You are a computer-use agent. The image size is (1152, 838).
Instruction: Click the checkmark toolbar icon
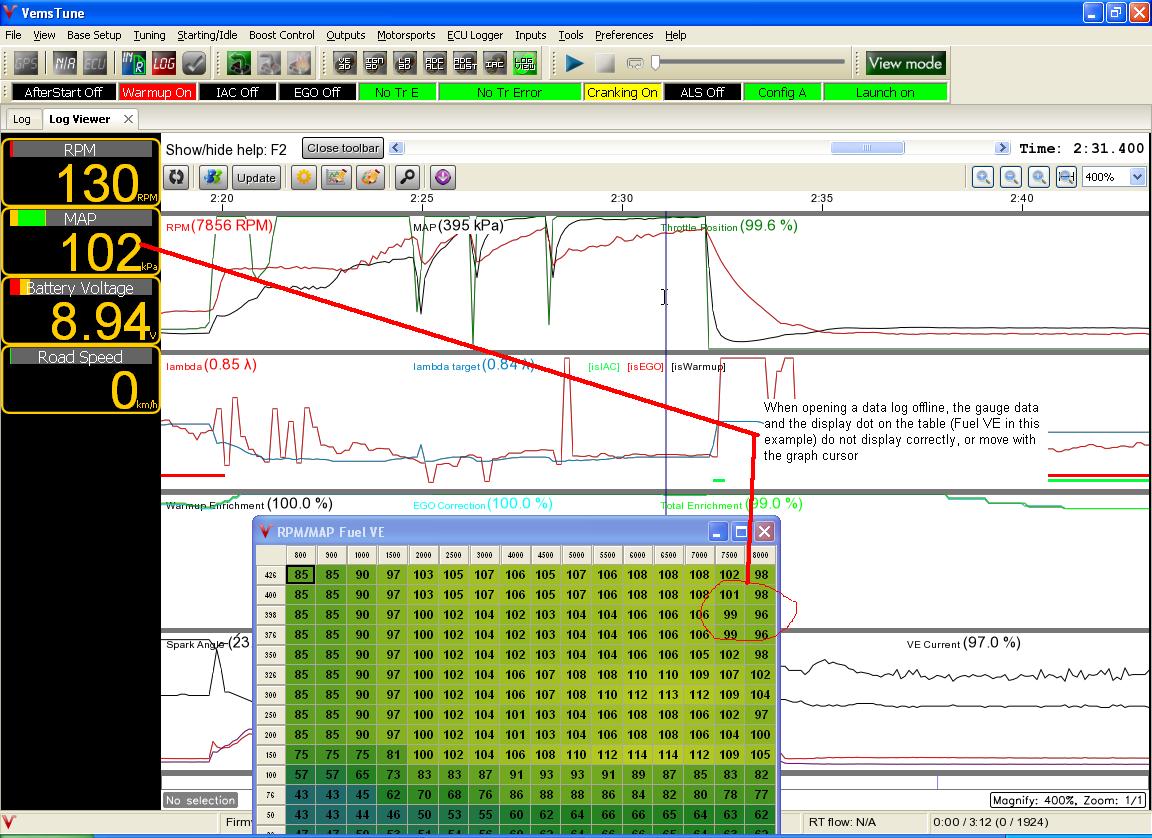[194, 63]
